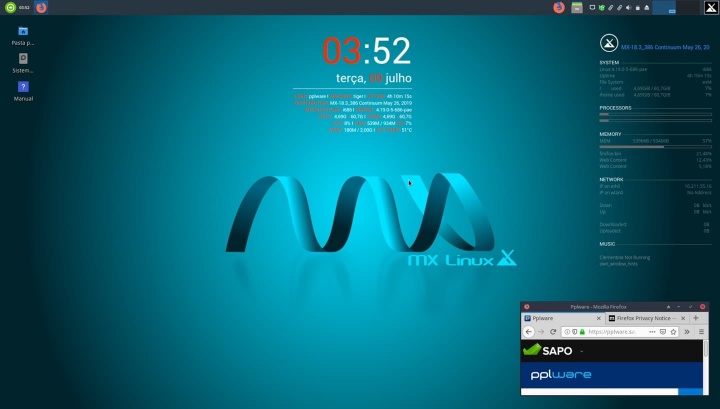
Task: Open the Sistema desktop shortcut
Action: pos(23,61)
